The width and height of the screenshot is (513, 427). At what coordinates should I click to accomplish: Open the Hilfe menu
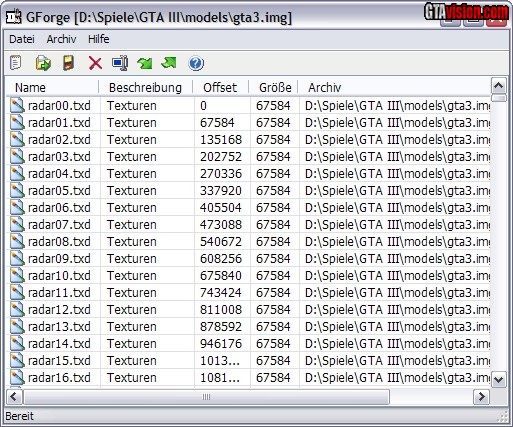pos(99,39)
